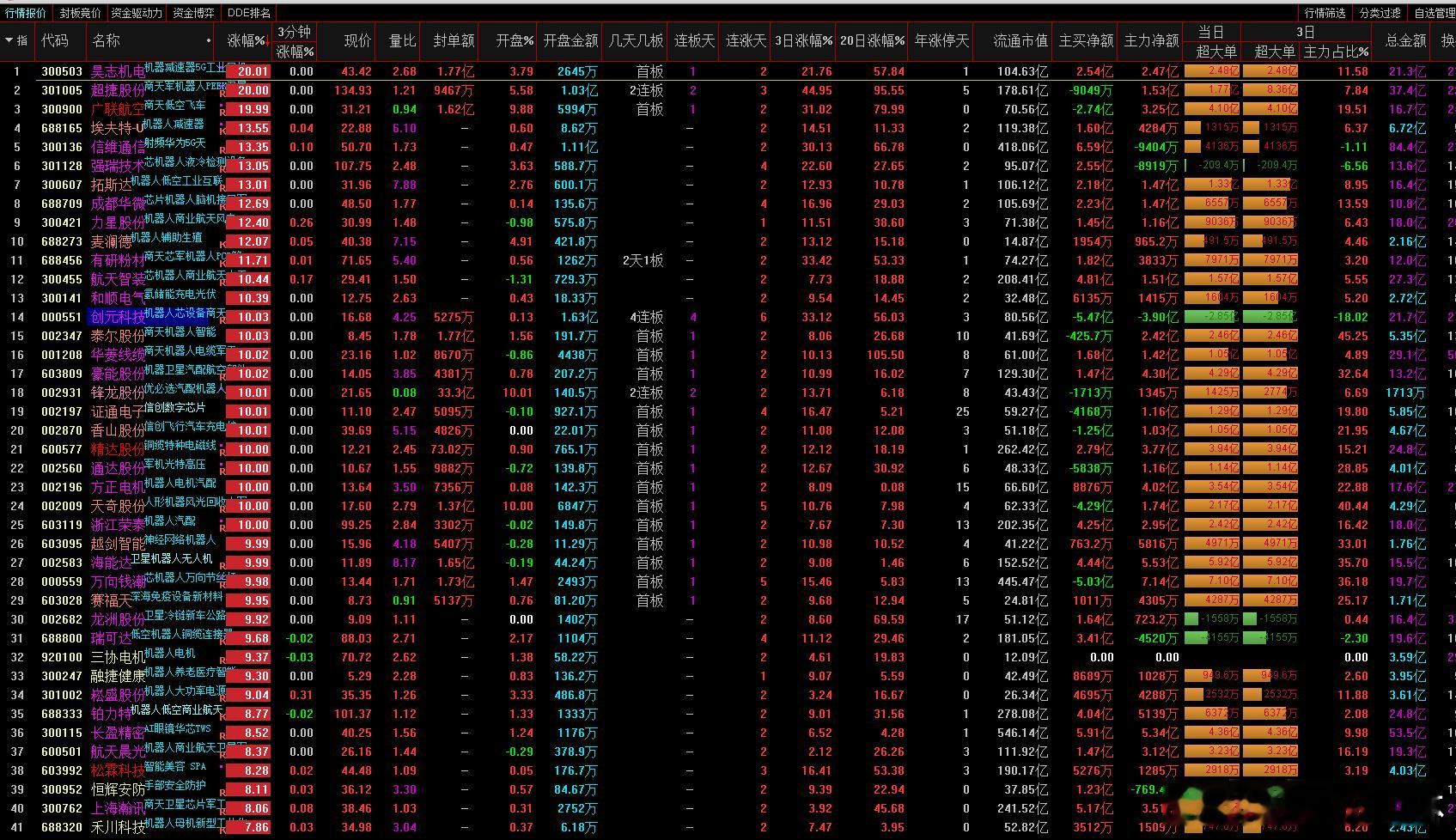Screen dimensions: 1456x840
Task: Click stock code 600501
Action: (x=62, y=752)
